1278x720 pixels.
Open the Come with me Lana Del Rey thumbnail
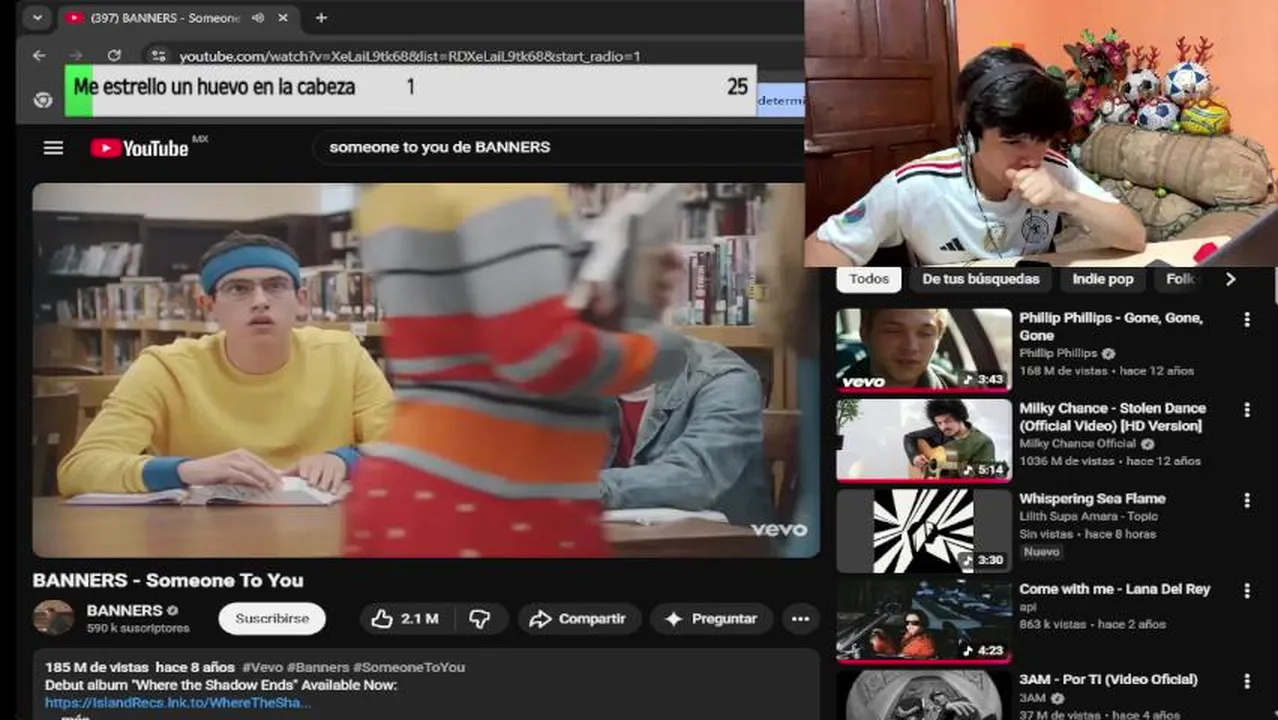coord(924,621)
